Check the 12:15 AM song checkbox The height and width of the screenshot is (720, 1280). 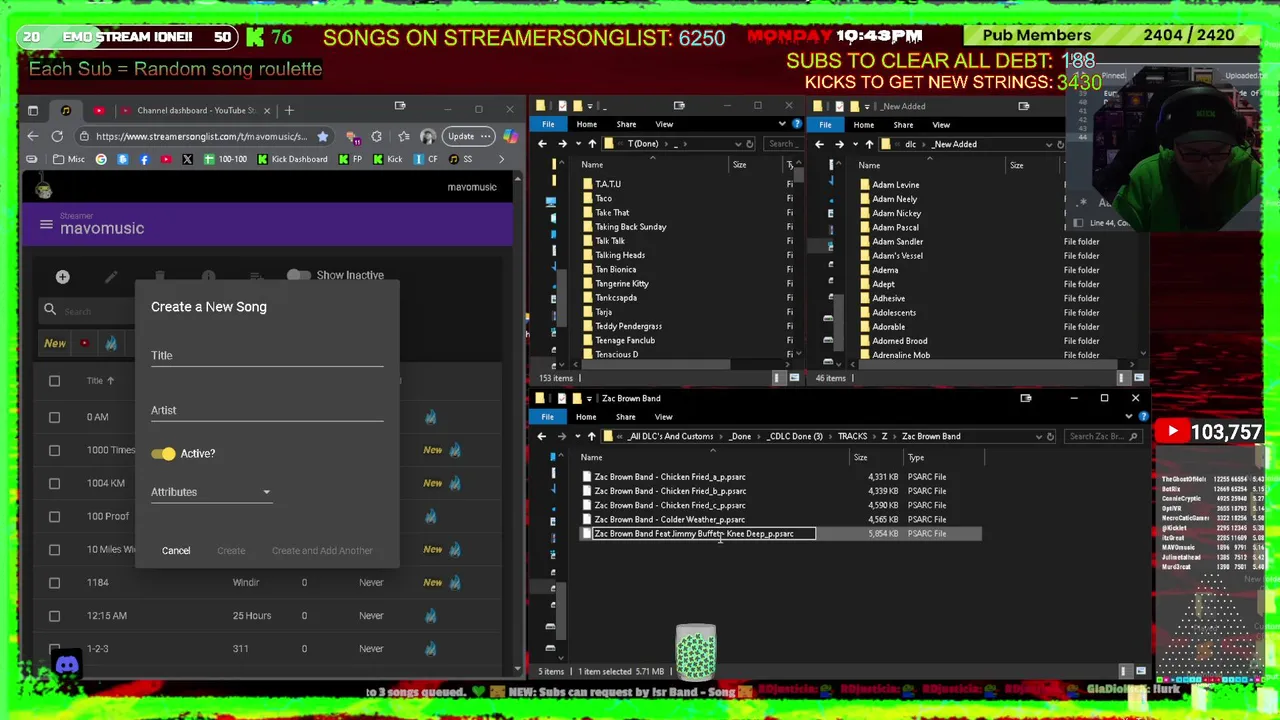pyautogui.click(x=55, y=615)
